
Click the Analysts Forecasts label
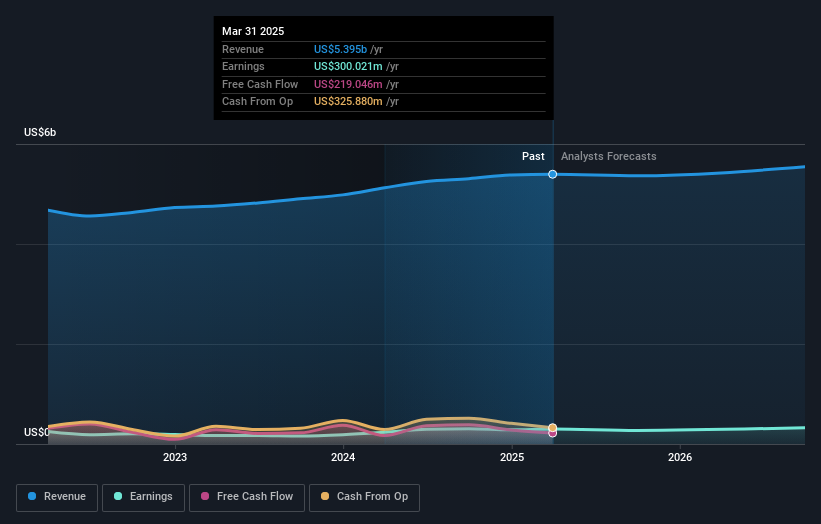(x=608, y=156)
